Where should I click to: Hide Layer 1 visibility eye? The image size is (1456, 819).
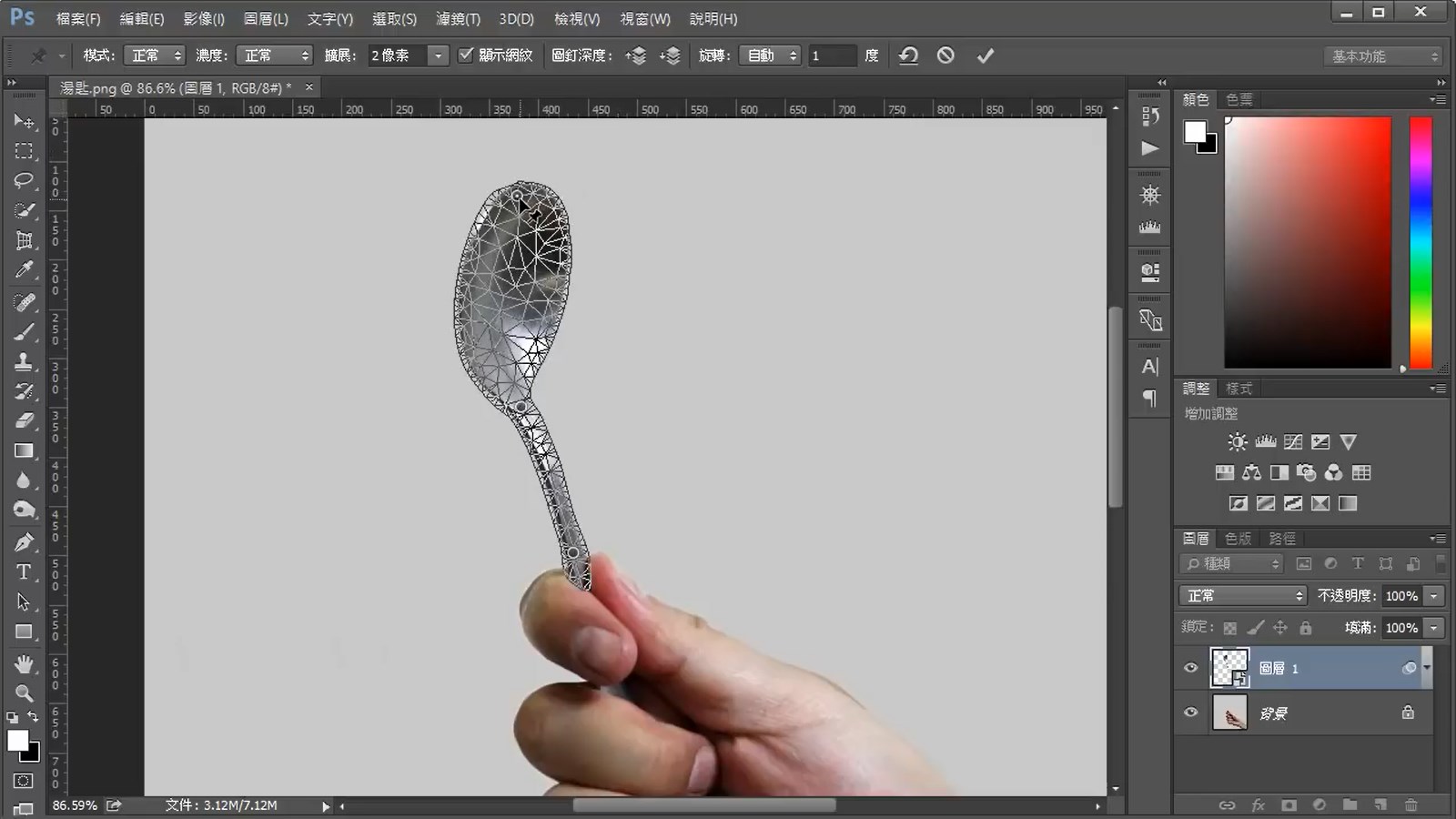pos(1190,668)
